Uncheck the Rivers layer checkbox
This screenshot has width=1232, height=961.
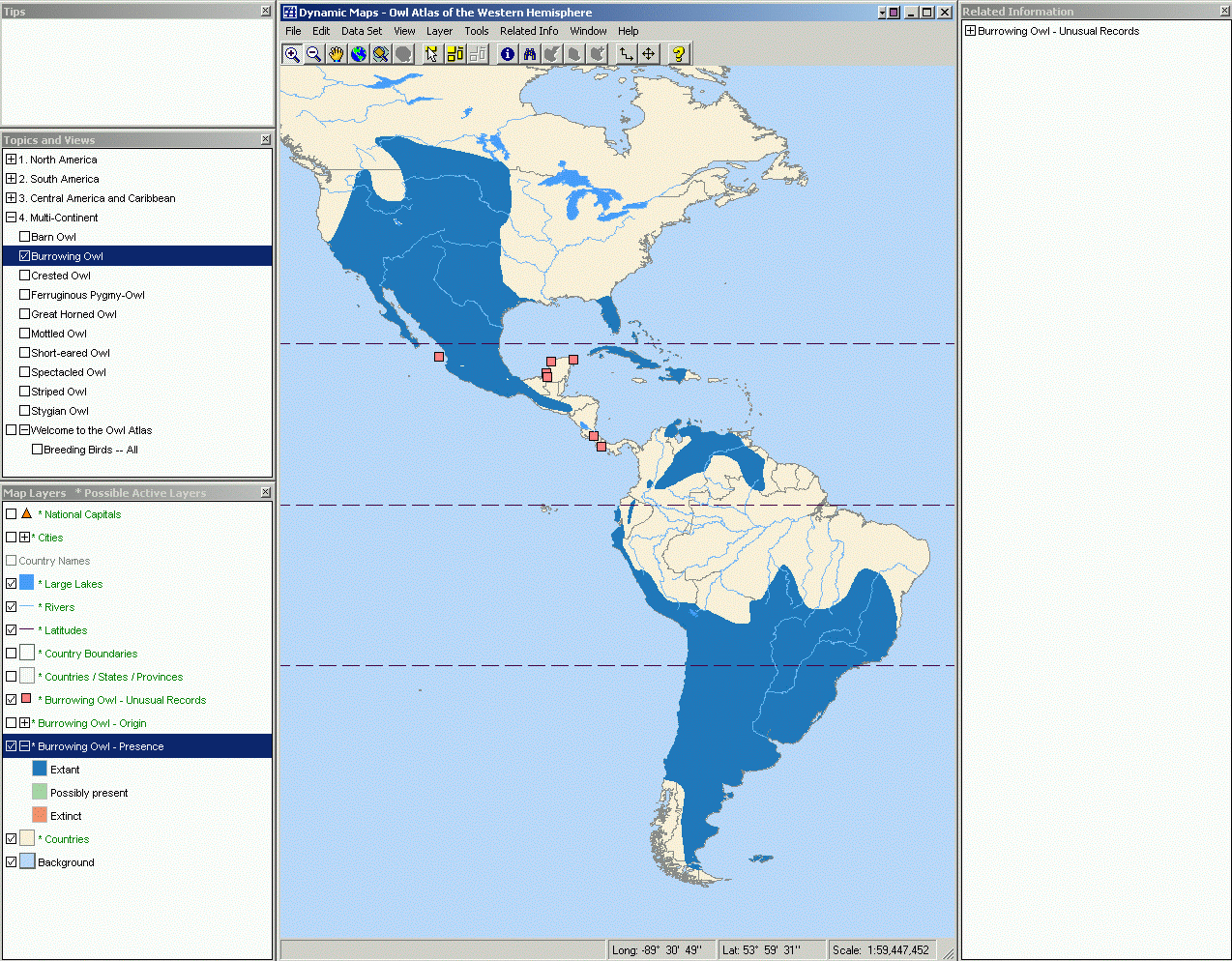pos(12,607)
